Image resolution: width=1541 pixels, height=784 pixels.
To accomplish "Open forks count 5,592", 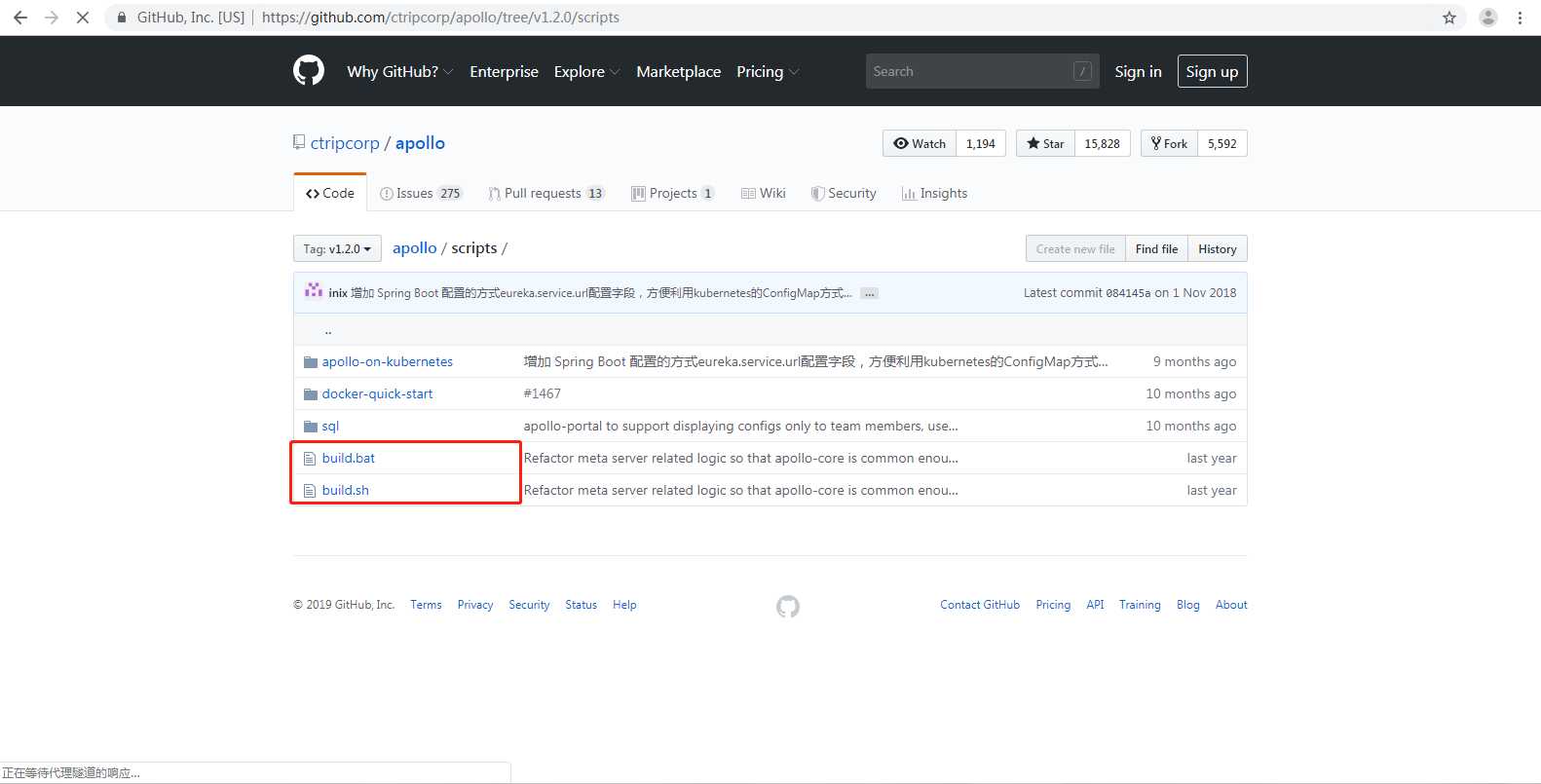I will coord(1222,143).
